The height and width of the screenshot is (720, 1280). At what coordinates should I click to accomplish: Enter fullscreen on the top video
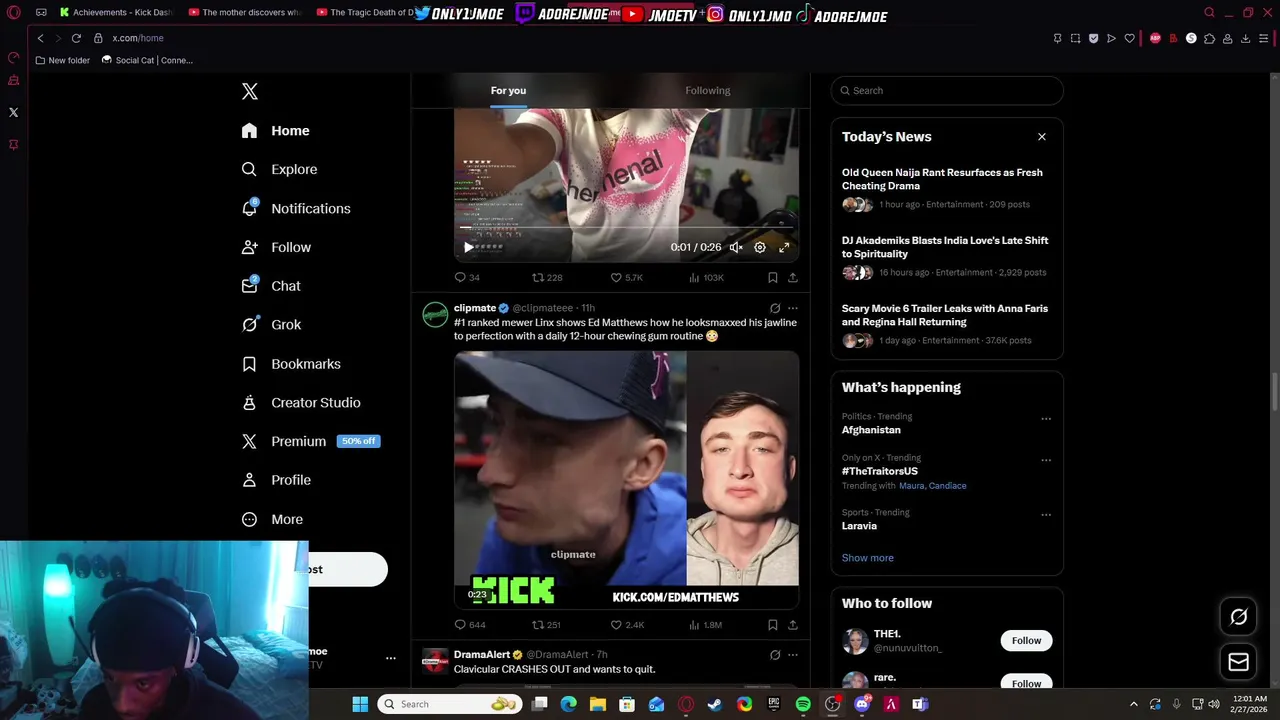point(784,247)
